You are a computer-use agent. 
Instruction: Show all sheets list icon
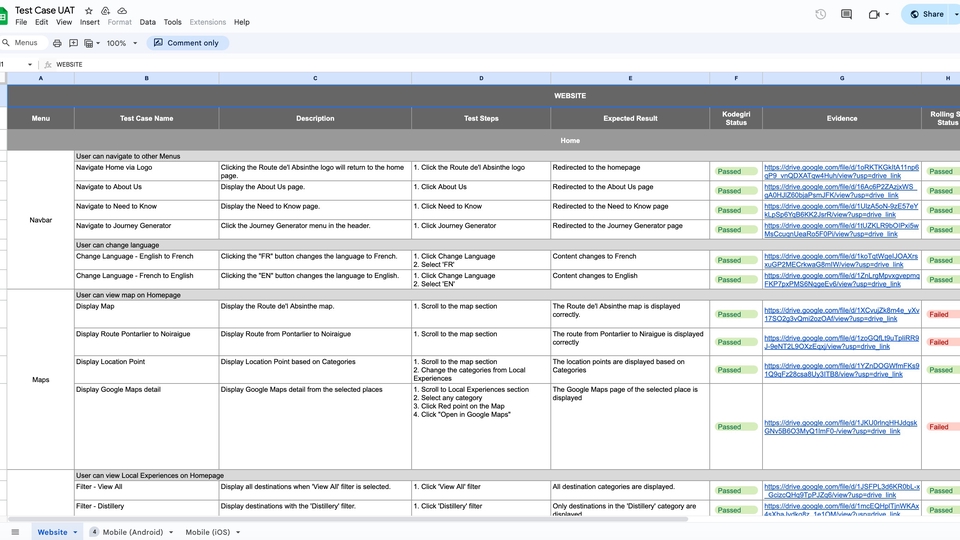click(x=15, y=532)
